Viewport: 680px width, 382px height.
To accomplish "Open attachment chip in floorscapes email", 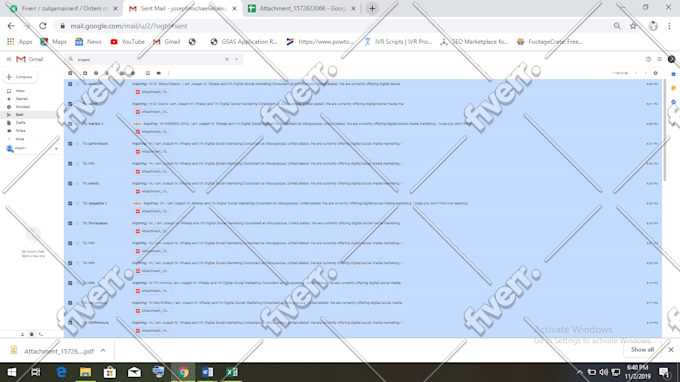I will (152, 231).
